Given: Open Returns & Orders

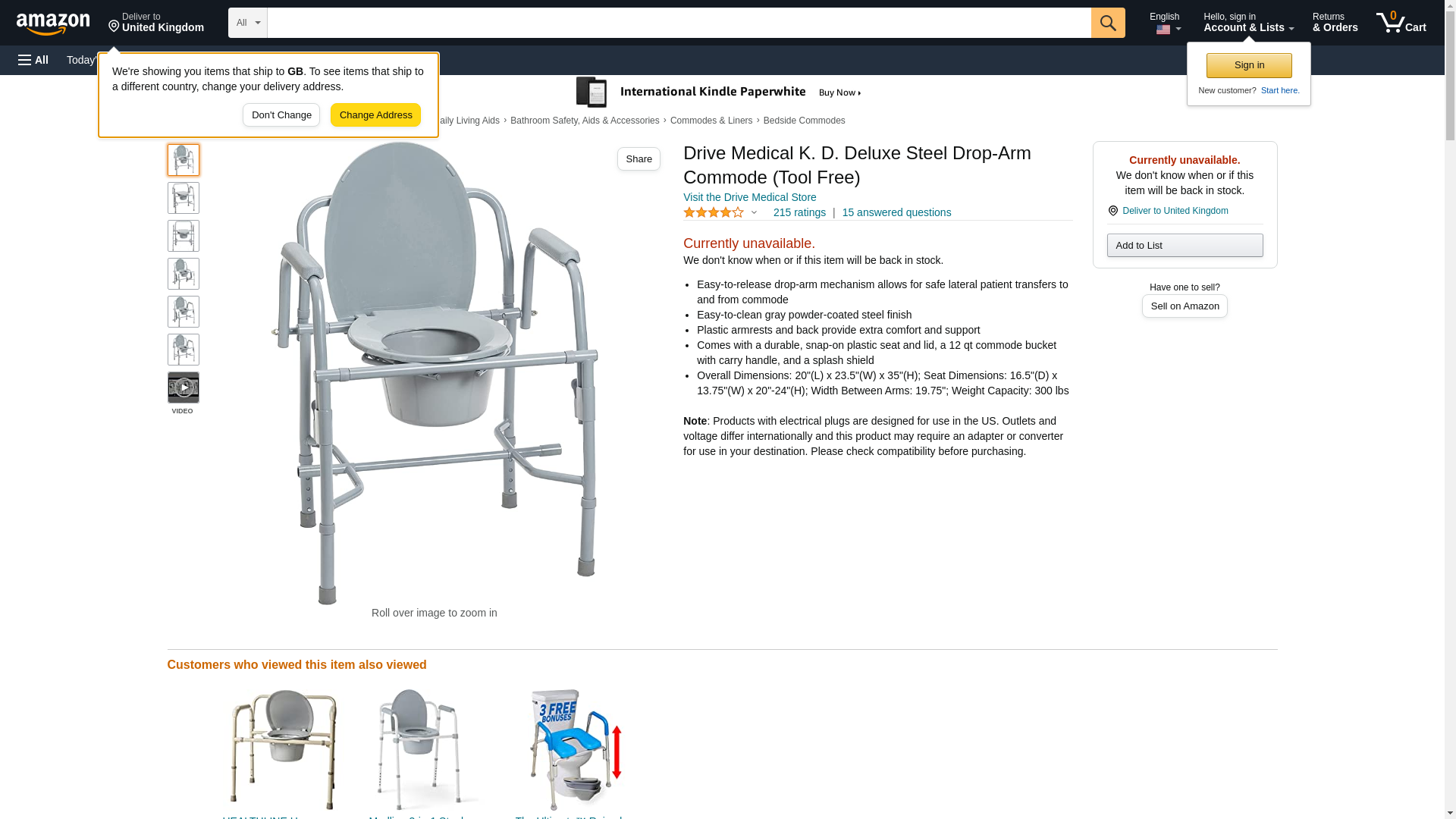Looking at the screenshot, I should coord(1335,23).
